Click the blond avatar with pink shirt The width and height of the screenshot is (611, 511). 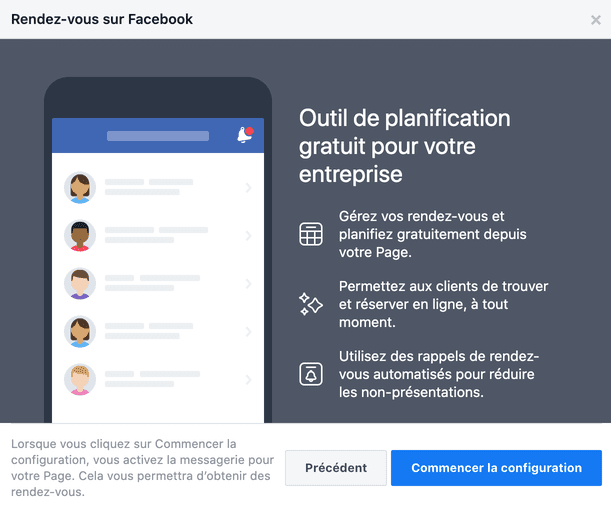[80, 379]
